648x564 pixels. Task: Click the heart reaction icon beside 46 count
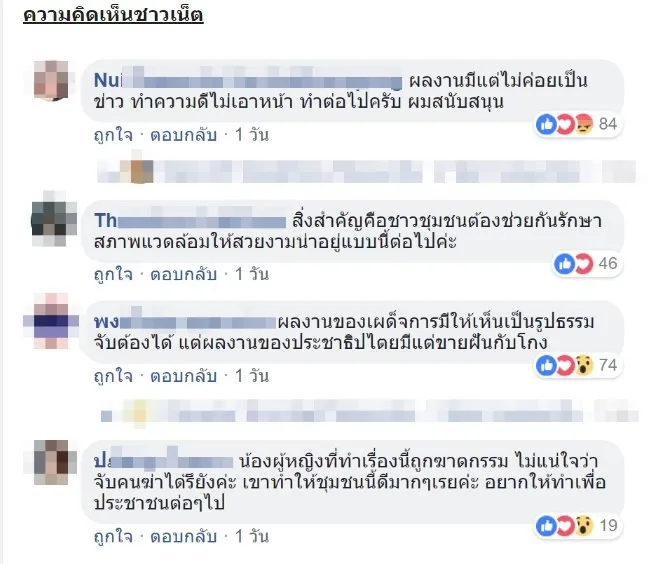pyautogui.click(x=584, y=264)
